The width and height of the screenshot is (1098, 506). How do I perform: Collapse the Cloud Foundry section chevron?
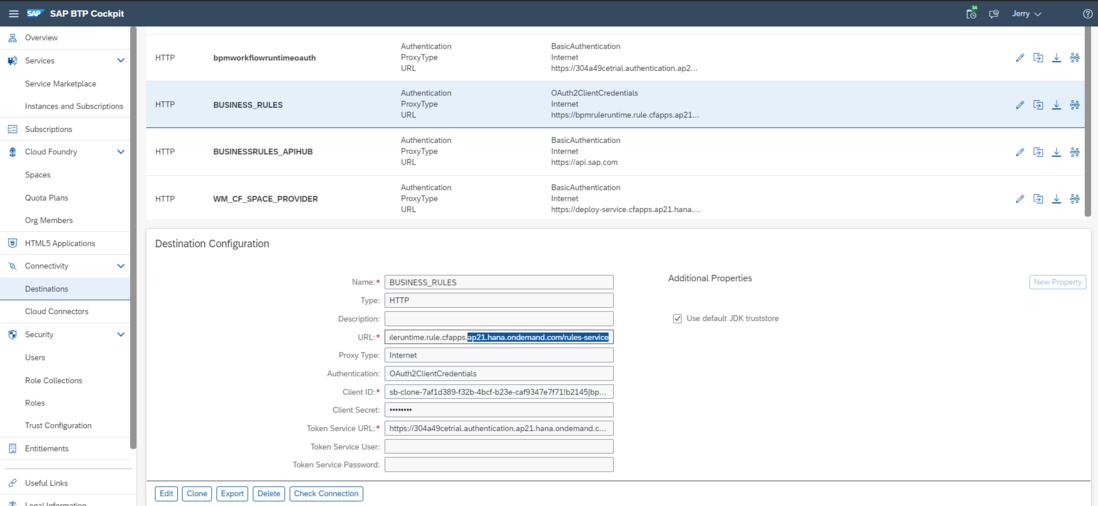pos(120,152)
